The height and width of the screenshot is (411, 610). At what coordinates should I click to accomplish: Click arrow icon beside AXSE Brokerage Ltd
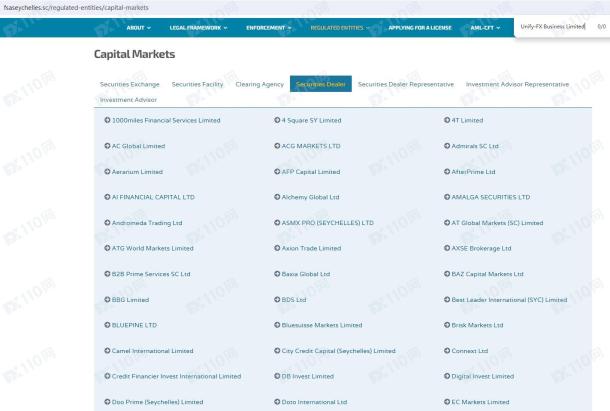pyautogui.click(x=447, y=248)
